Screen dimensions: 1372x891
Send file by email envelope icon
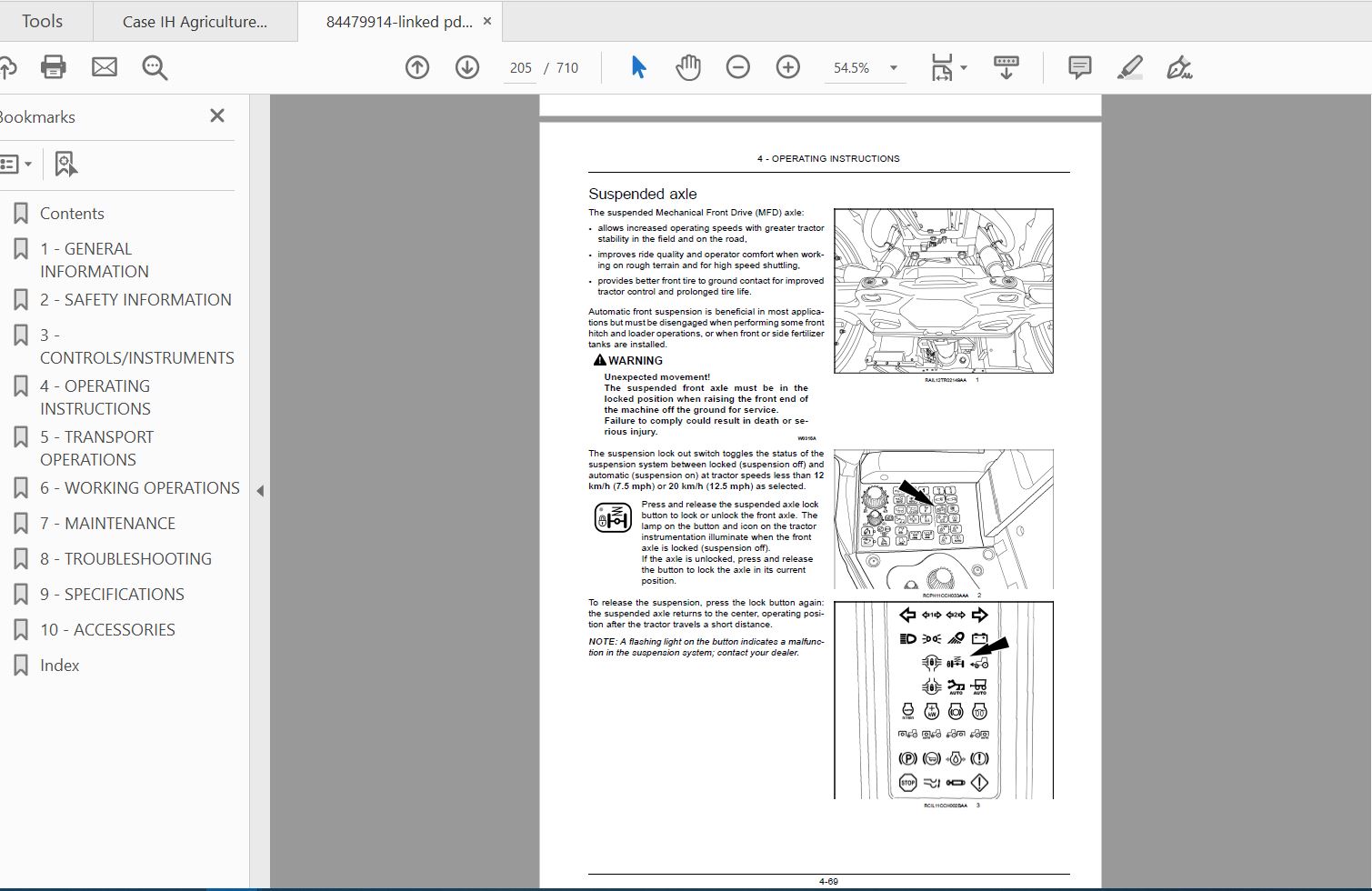[x=105, y=67]
